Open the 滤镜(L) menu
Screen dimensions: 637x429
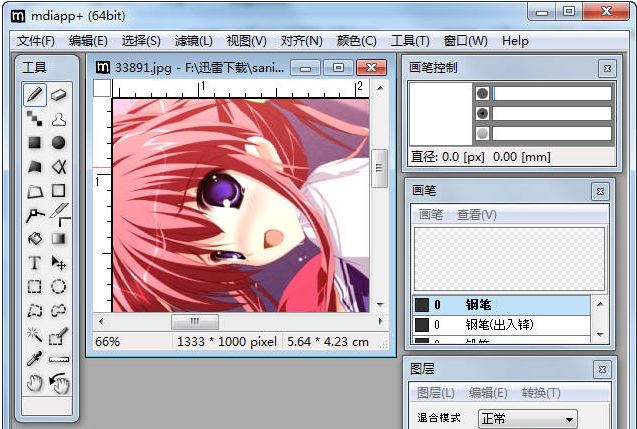click(194, 41)
